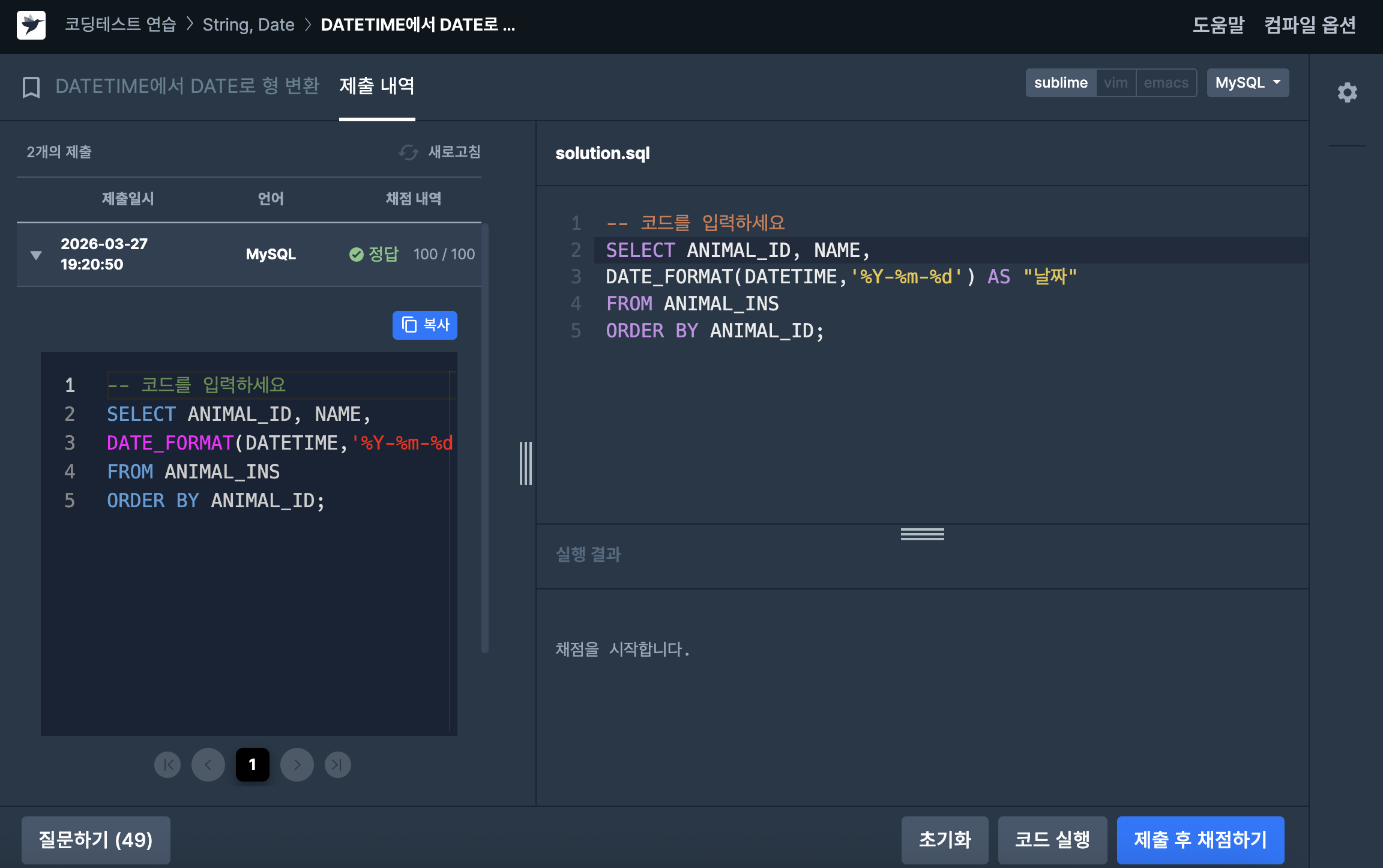The width and height of the screenshot is (1383, 868).
Task: Go to previous submissions page arrow
Action: point(208,765)
